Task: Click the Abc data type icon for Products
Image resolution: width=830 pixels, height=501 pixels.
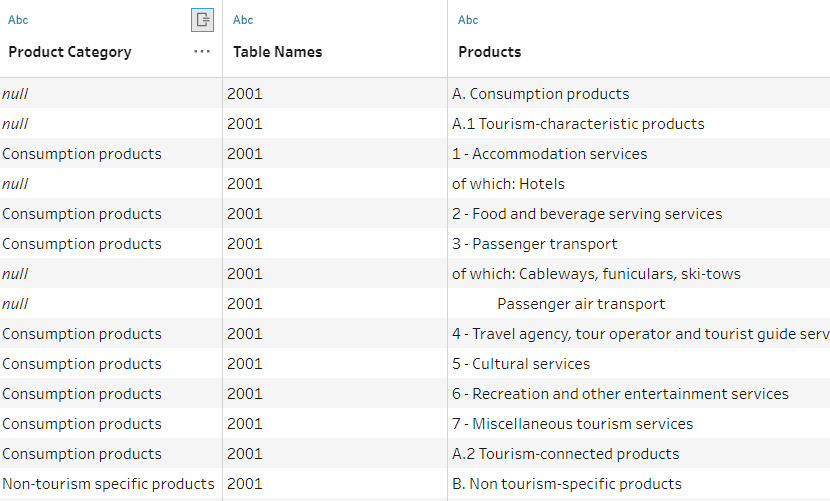Action: coord(468,20)
